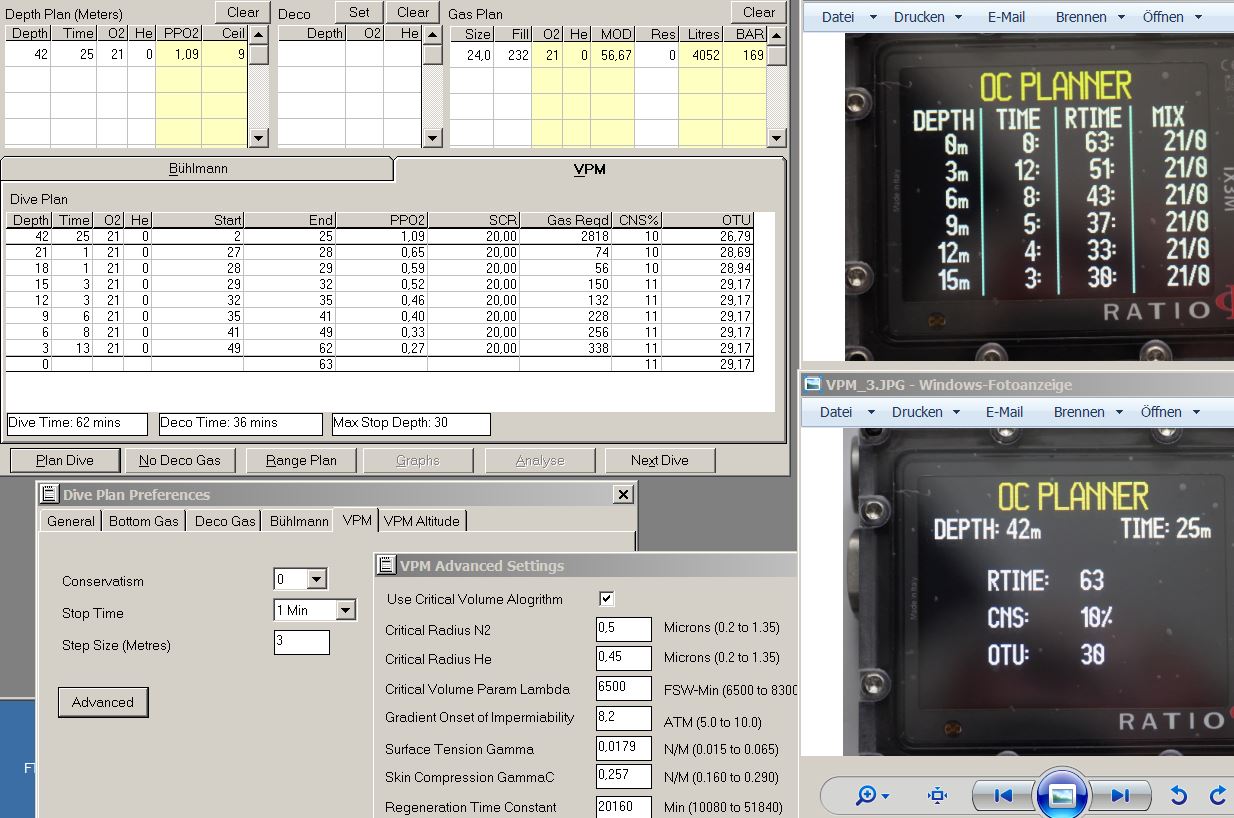Viewport: 1234px width, 818px height.
Task: Expand the Conservatism dropdown
Action: (x=316, y=579)
